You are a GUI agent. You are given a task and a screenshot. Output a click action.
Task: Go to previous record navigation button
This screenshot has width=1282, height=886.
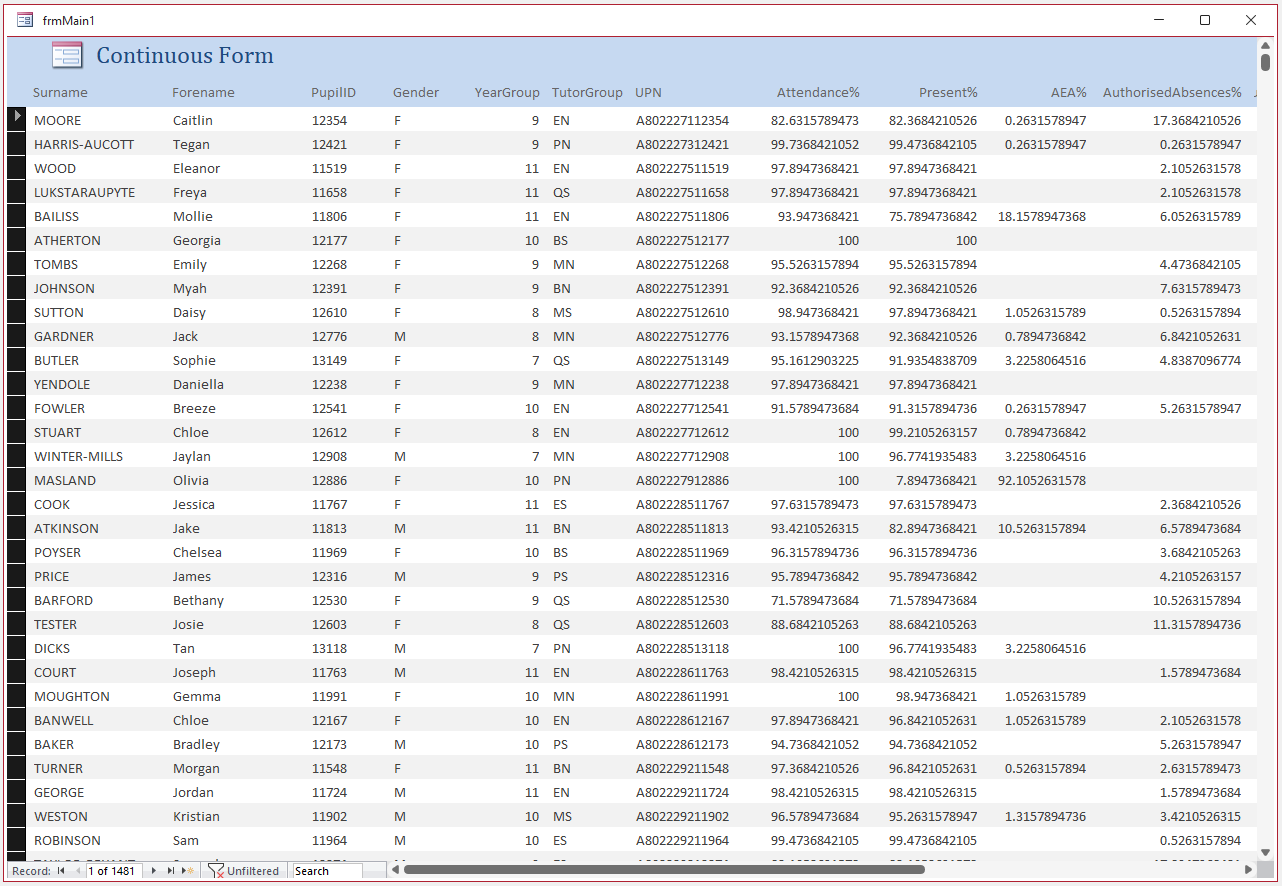tap(78, 871)
